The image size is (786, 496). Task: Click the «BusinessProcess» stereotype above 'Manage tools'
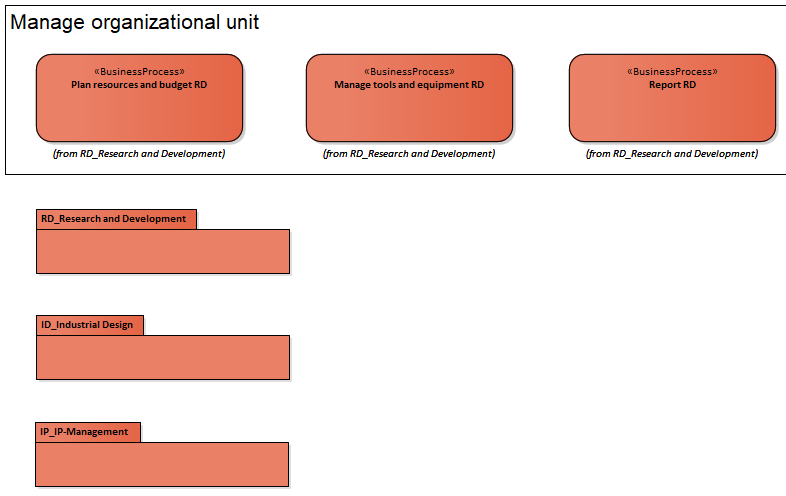click(409, 72)
